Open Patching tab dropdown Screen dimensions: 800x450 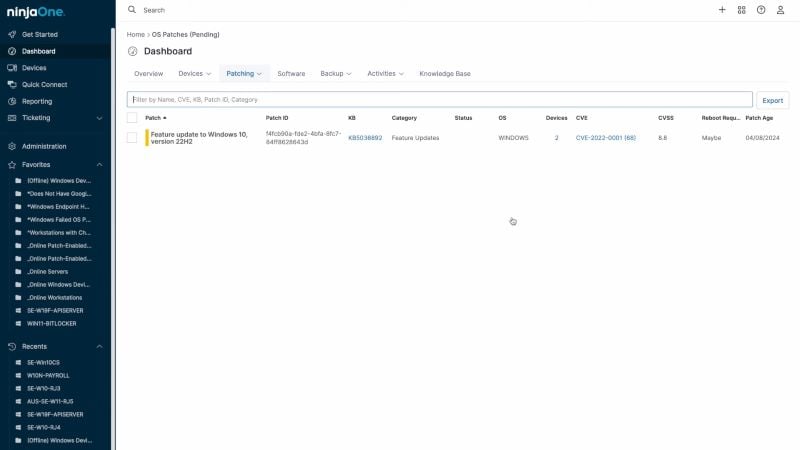pos(244,73)
